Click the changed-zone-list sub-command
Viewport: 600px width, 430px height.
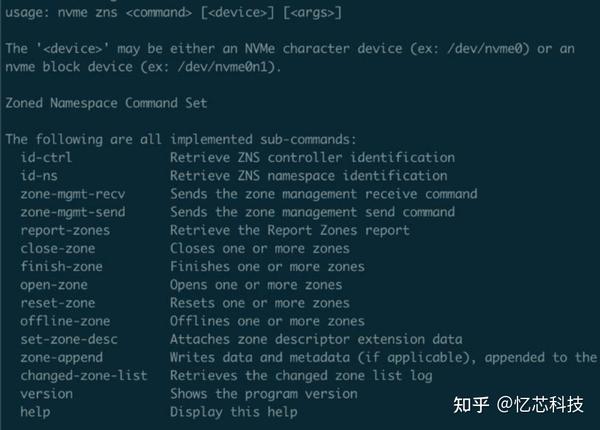point(83,375)
